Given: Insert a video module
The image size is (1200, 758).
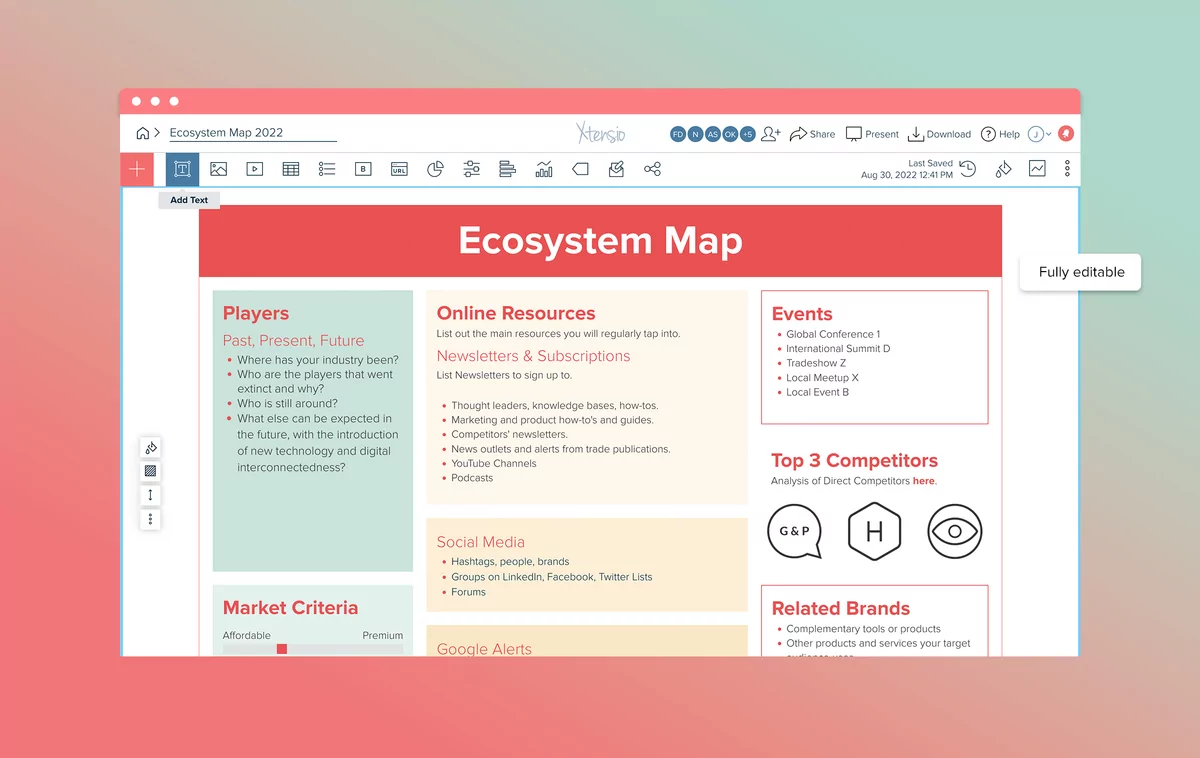Looking at the screenshot, I should [254, 169].
